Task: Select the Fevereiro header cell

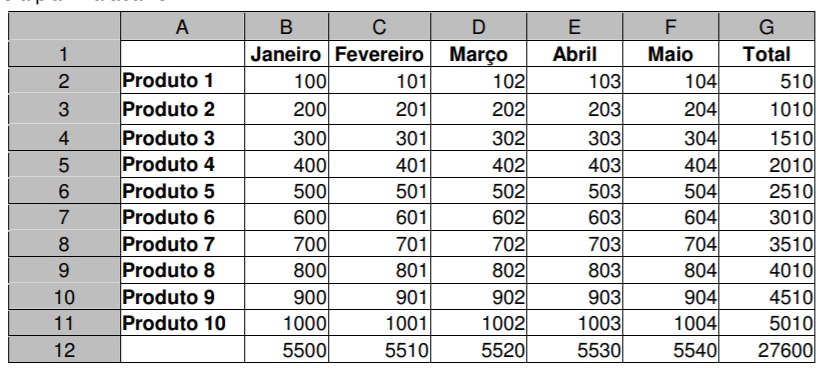Action: (380, 53)
